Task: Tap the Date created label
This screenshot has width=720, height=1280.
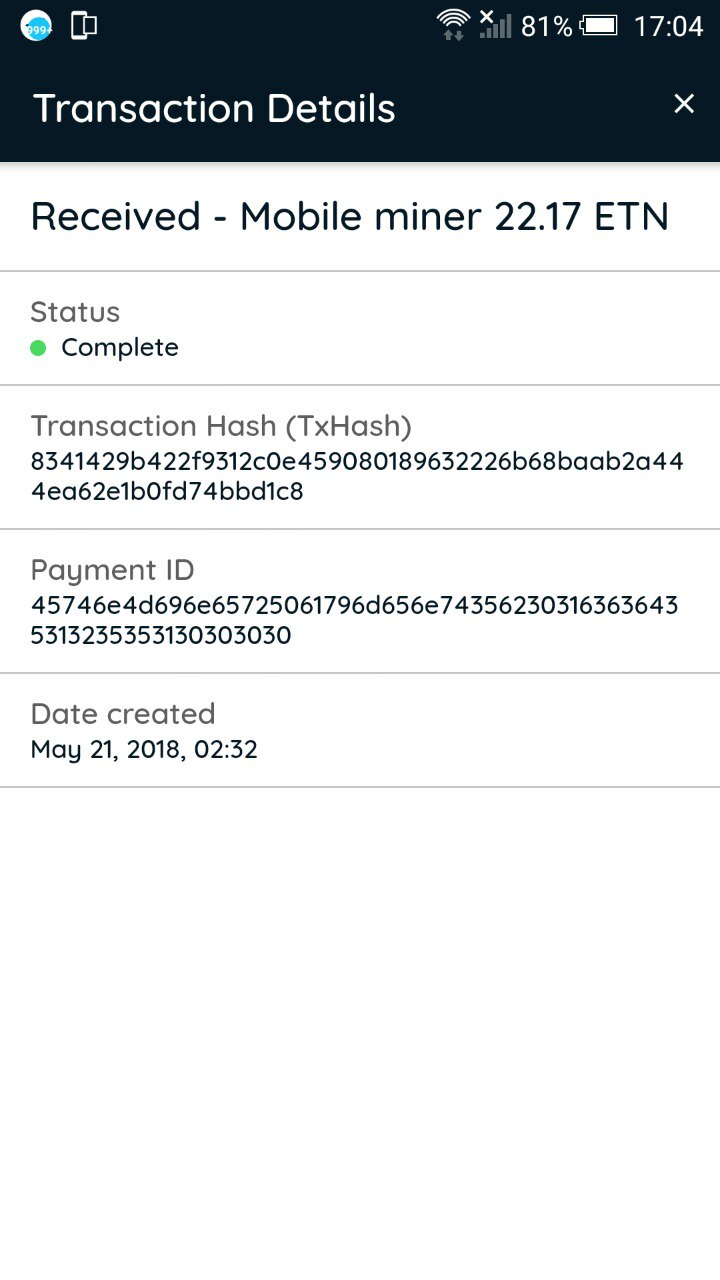Action: pos(123,714)
